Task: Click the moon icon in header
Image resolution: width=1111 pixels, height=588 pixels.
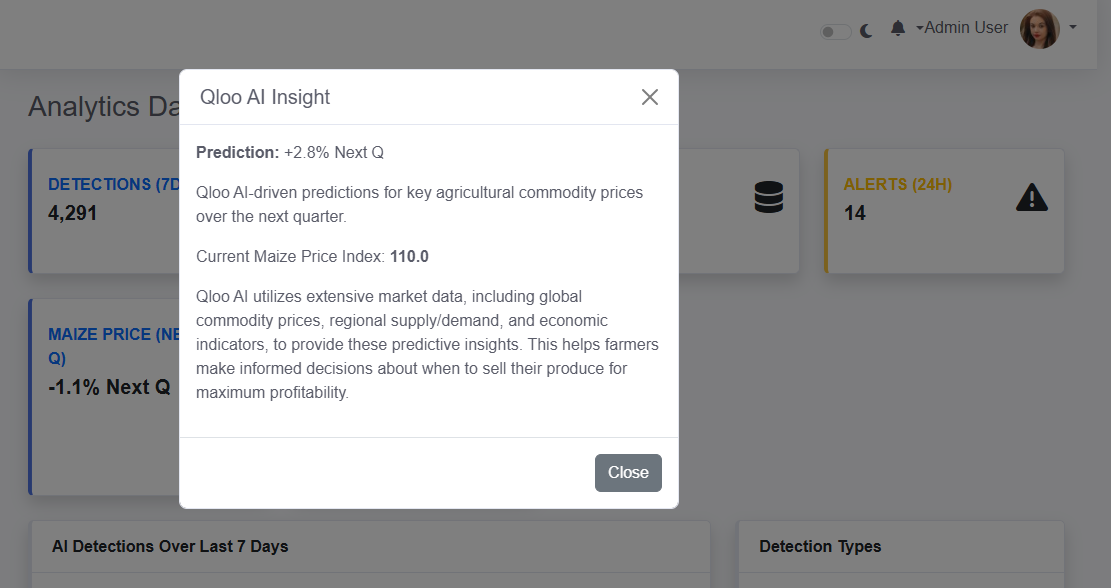Action: tap(867, 31)
